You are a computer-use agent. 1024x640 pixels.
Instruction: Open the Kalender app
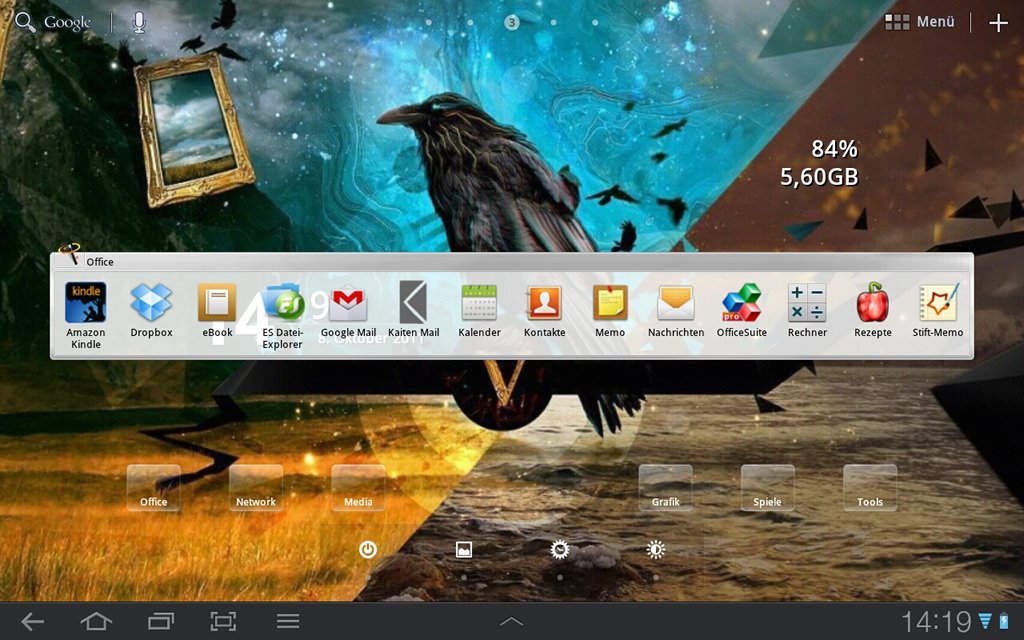click(x=479, y=310)
